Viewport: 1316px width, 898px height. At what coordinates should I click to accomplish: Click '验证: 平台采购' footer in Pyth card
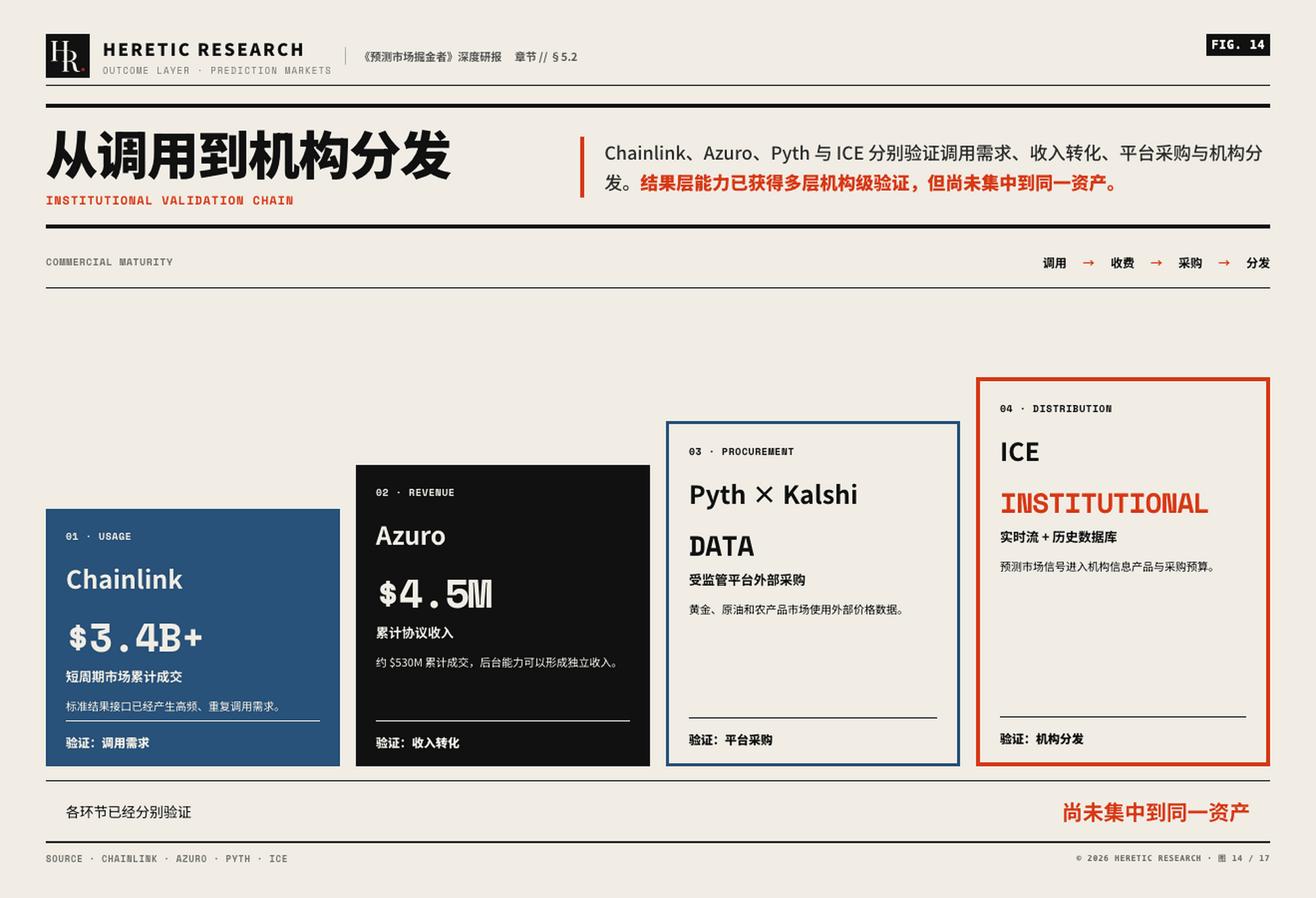coord(730,740)
